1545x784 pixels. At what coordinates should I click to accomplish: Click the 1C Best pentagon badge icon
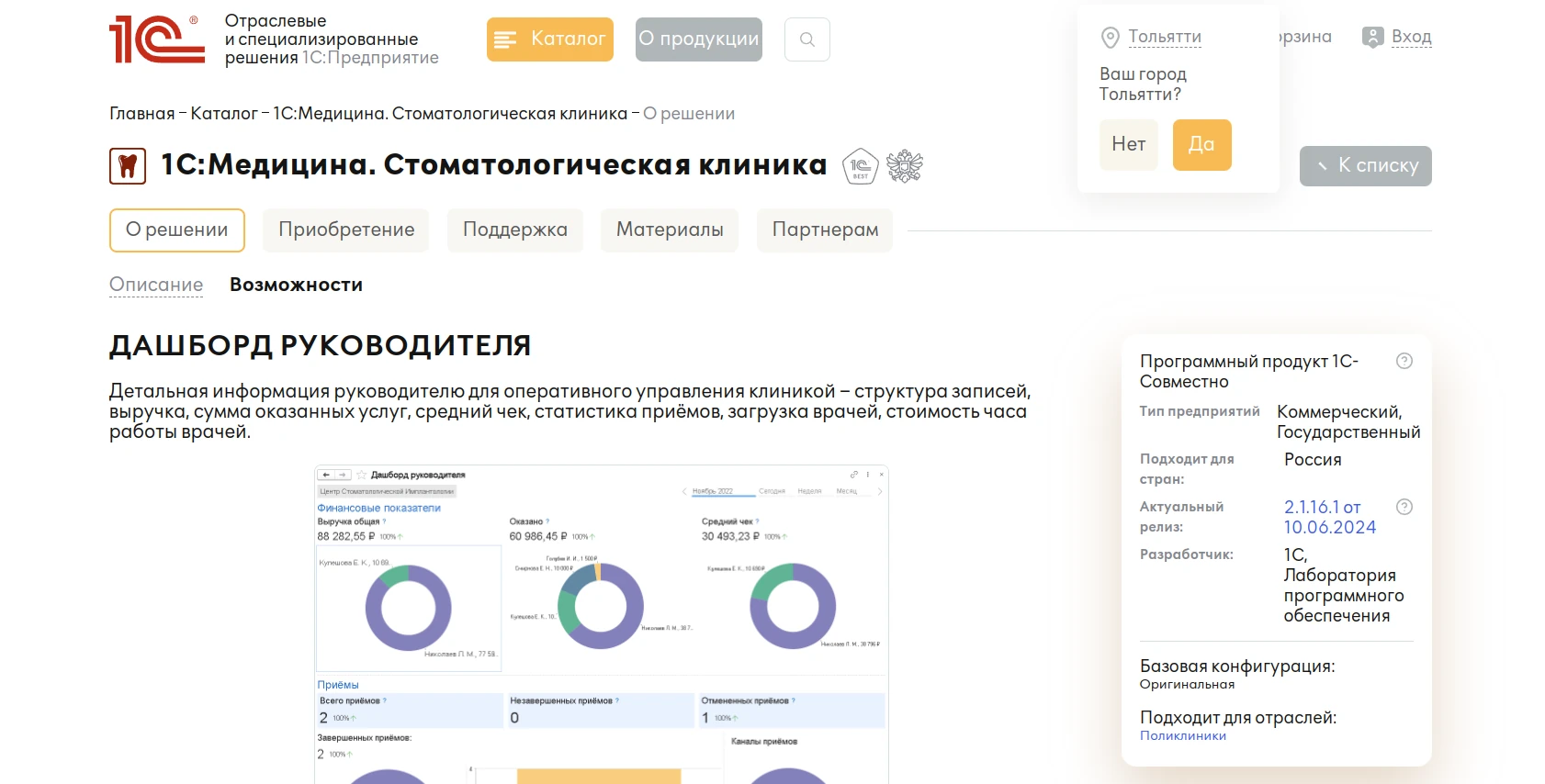[x=861, y=166]
